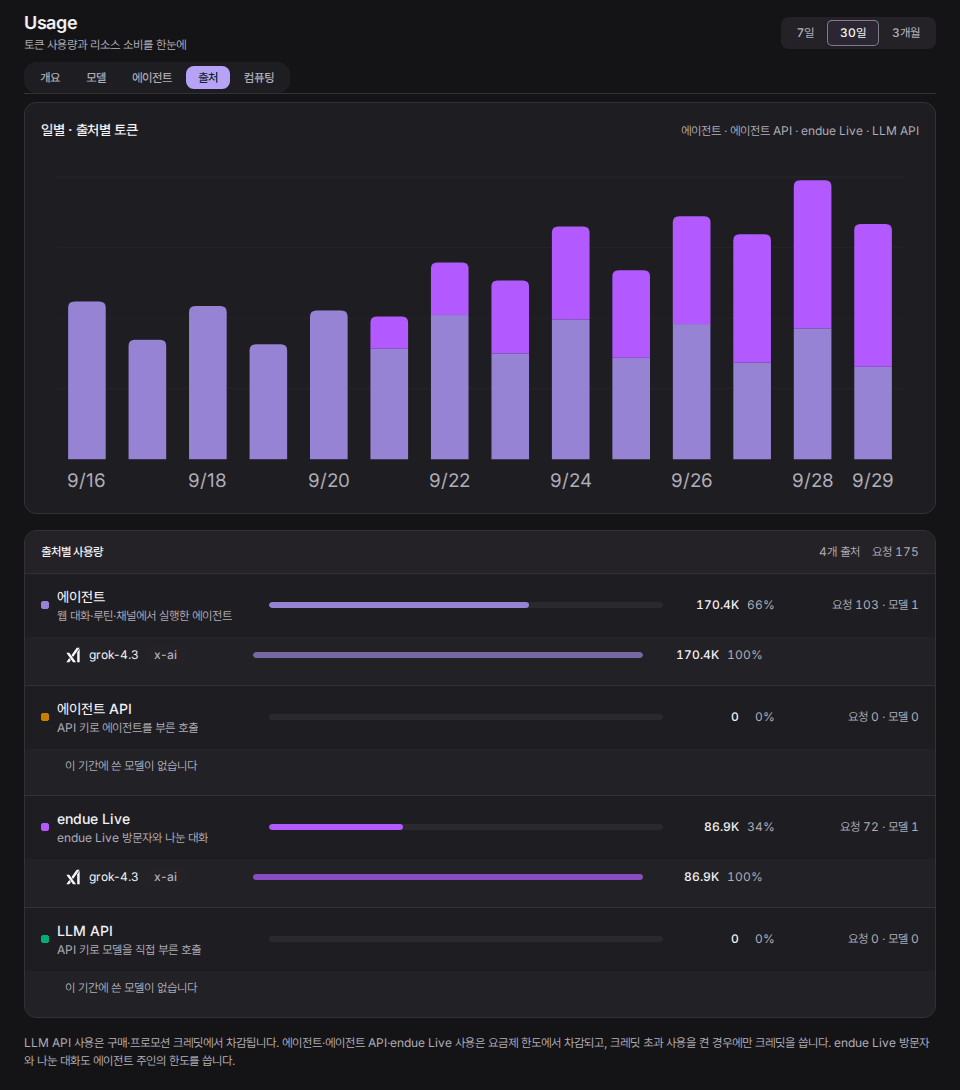Click the green color dot beside LLM API

(x=45, y=939)
